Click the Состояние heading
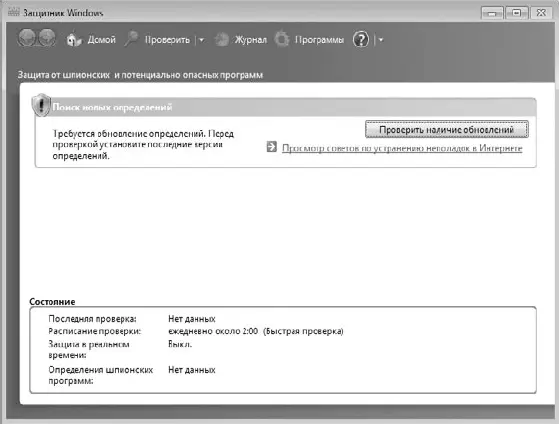 pyautogui.click(x=52, y=302)
